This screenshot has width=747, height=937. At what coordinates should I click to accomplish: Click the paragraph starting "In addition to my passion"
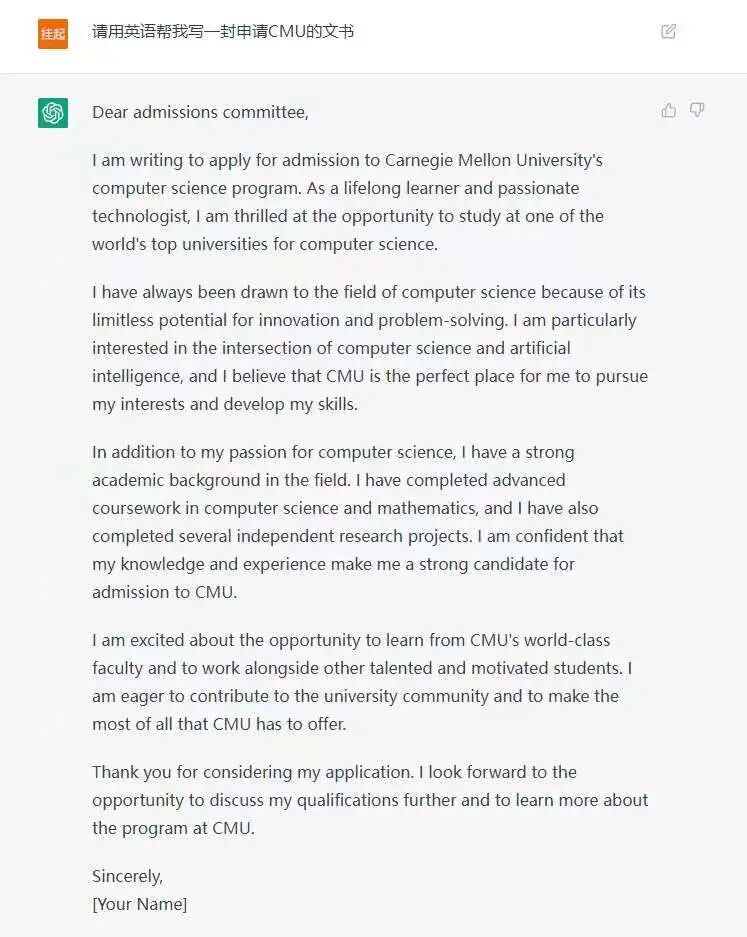tap(358, 522)
